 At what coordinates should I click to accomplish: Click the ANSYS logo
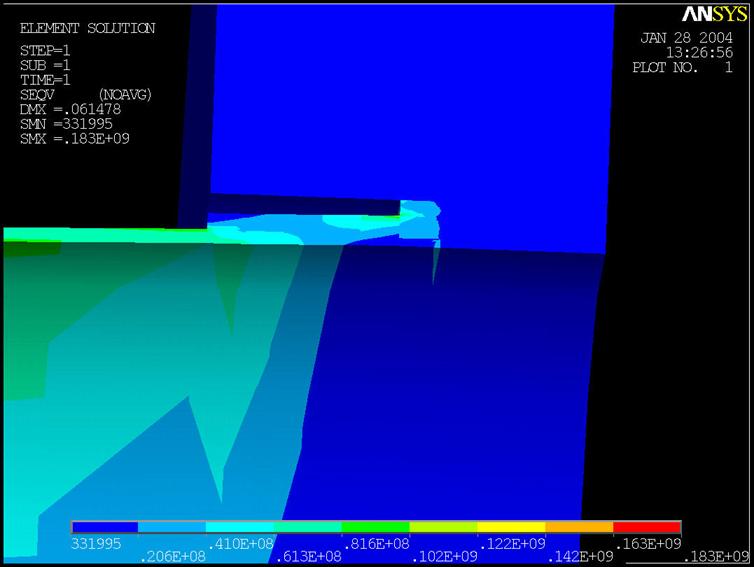tap(715, 14)
